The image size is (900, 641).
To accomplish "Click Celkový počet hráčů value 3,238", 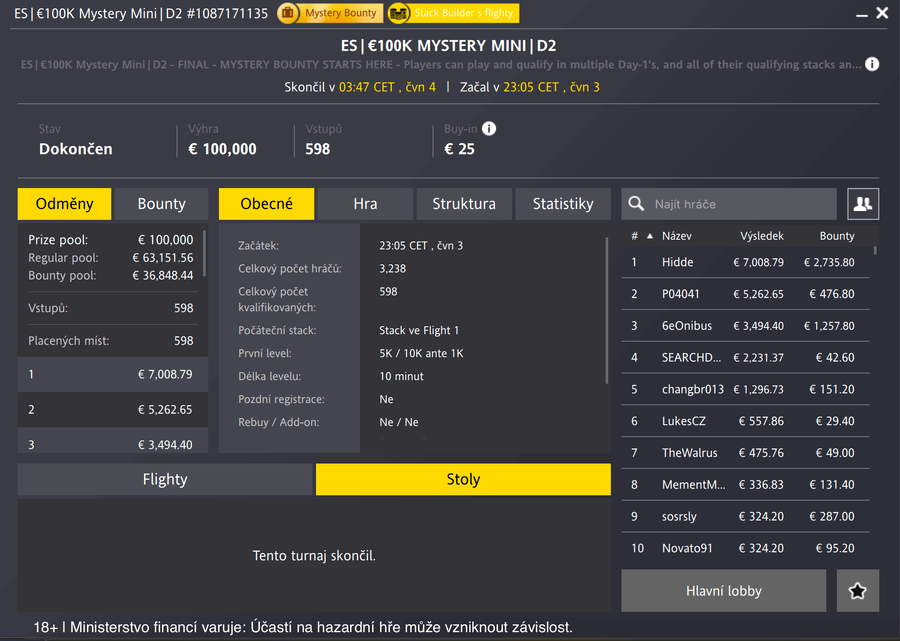I will click(x=393, y=269).
